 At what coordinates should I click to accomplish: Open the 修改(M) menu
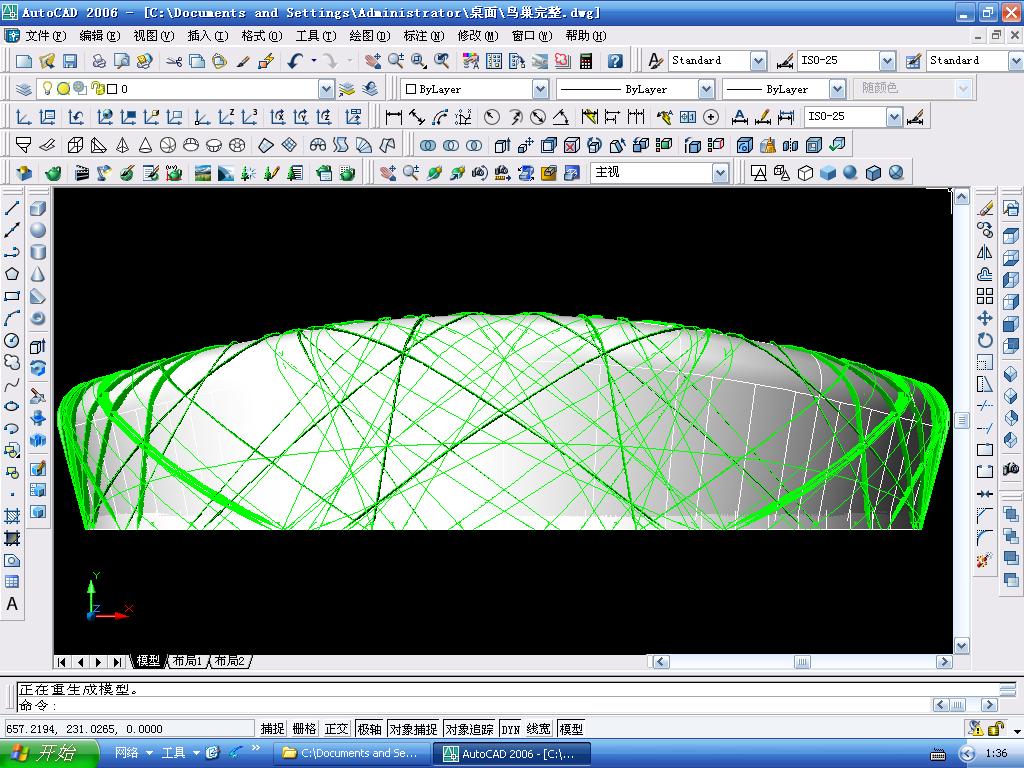pos(477,36)
